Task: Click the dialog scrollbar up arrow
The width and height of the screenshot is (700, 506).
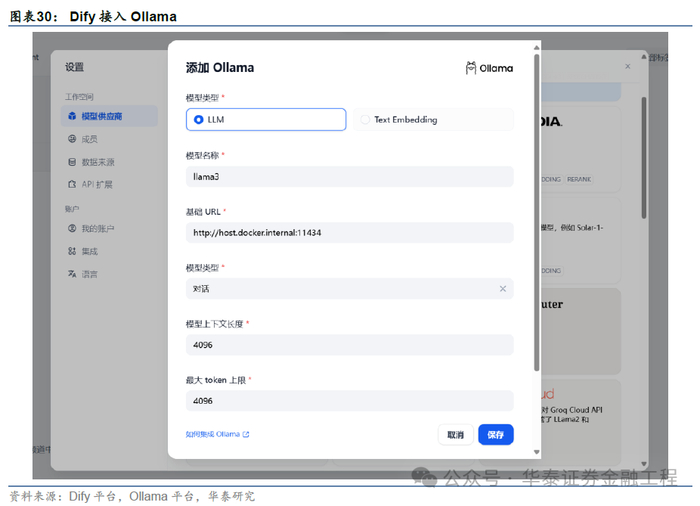Action: tap(537, 47)
